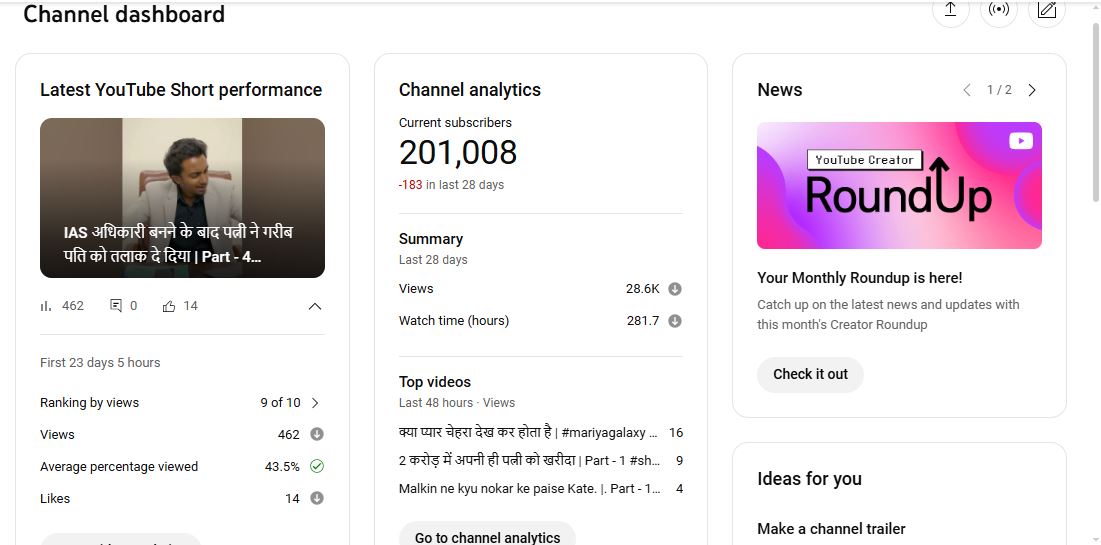Click 'Your Monthly Roundup is here!' headline

tap(859, 278)
